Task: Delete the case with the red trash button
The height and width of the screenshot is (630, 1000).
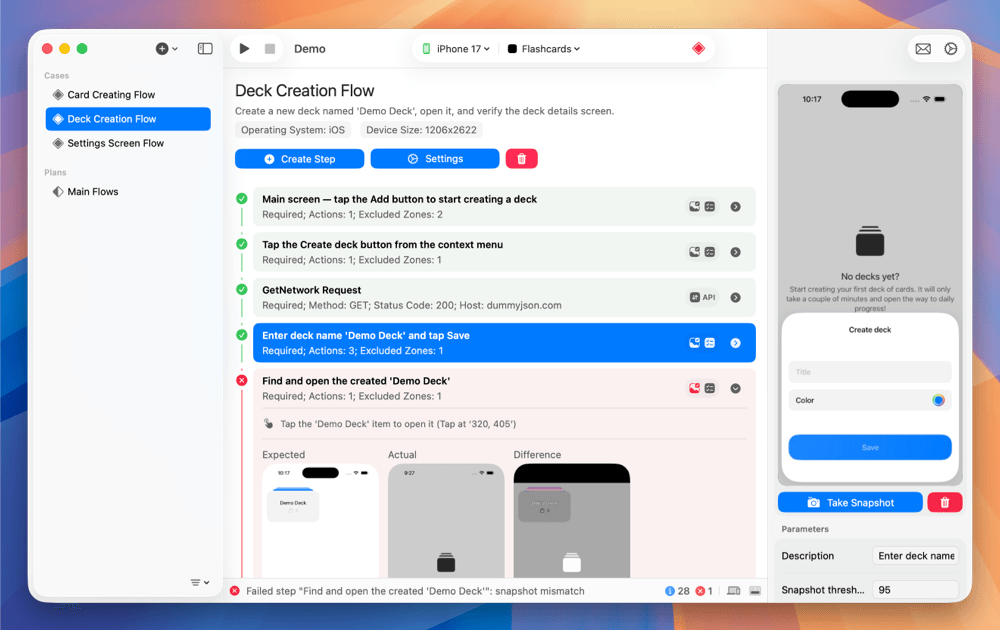Action: click(x=522, y=159)
